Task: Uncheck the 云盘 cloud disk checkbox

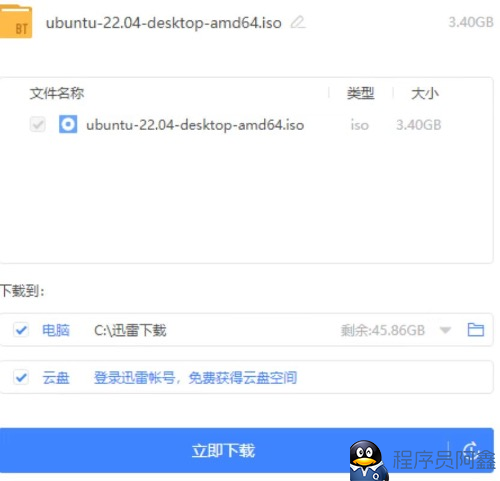Action: tap(21, 378)
